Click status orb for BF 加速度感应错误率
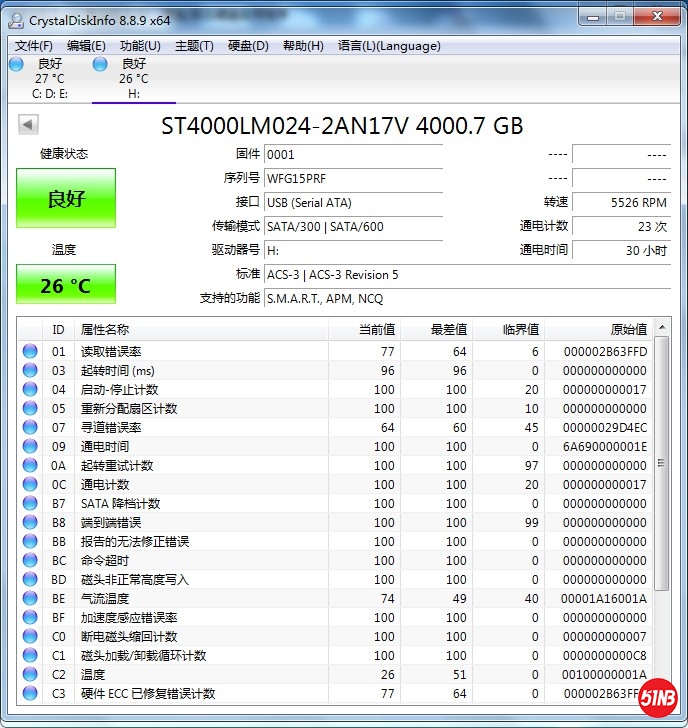Image resolution: width=688 pixels, height=728 pixels. (x=30, y=618)
